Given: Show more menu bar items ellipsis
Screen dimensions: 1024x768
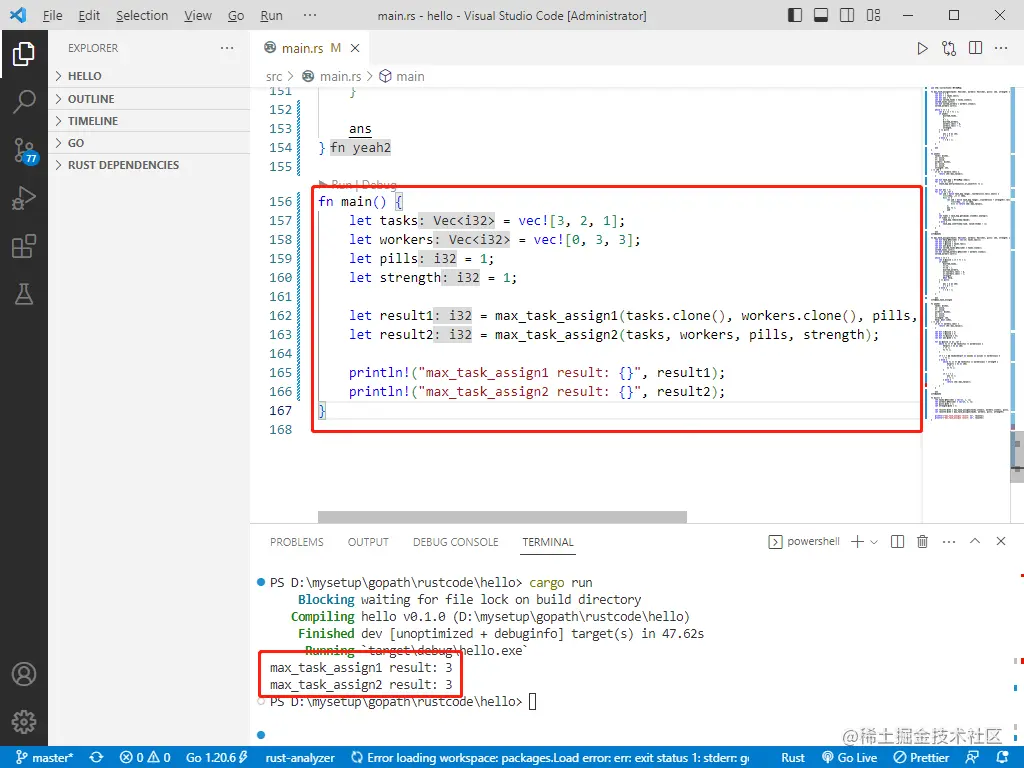Looking at the screenshot, I should click(x=310, y=15).
